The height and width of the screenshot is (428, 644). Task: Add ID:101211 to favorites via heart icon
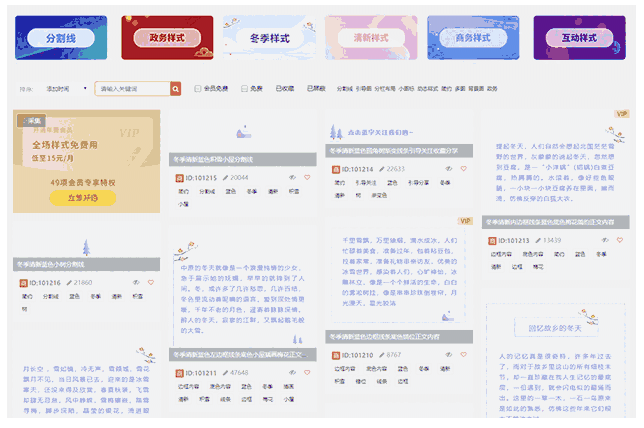307,373
